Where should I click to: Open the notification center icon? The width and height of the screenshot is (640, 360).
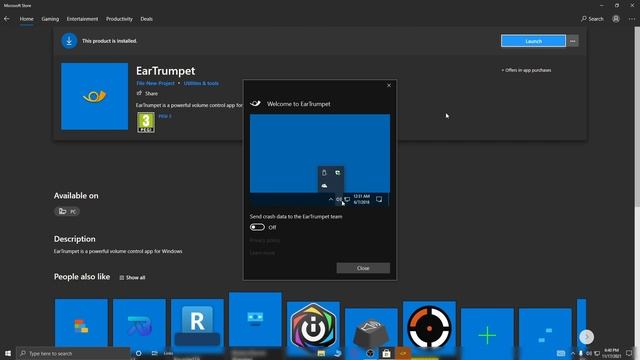pos(629,353)
